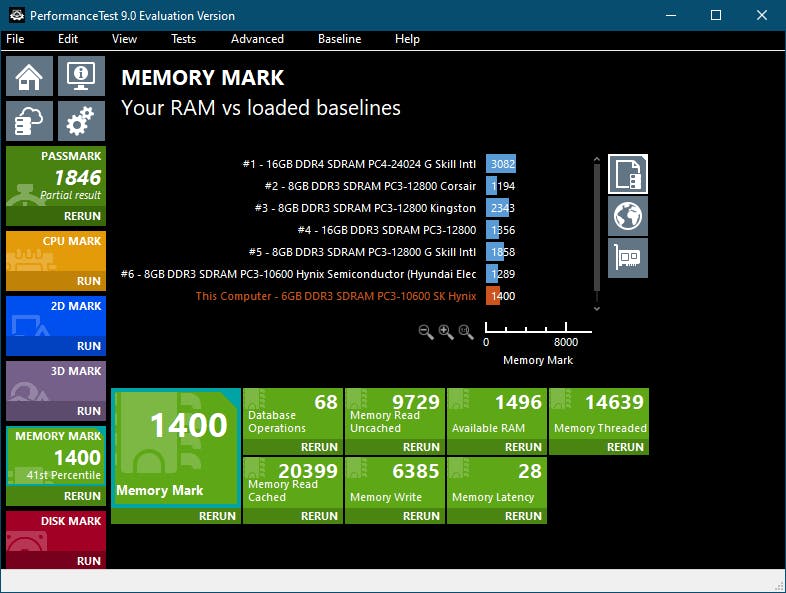Click the baseline list scrollbar down arrow
Image resolution: width=786 pixels, height=593 pixels.
pos(597,309)
